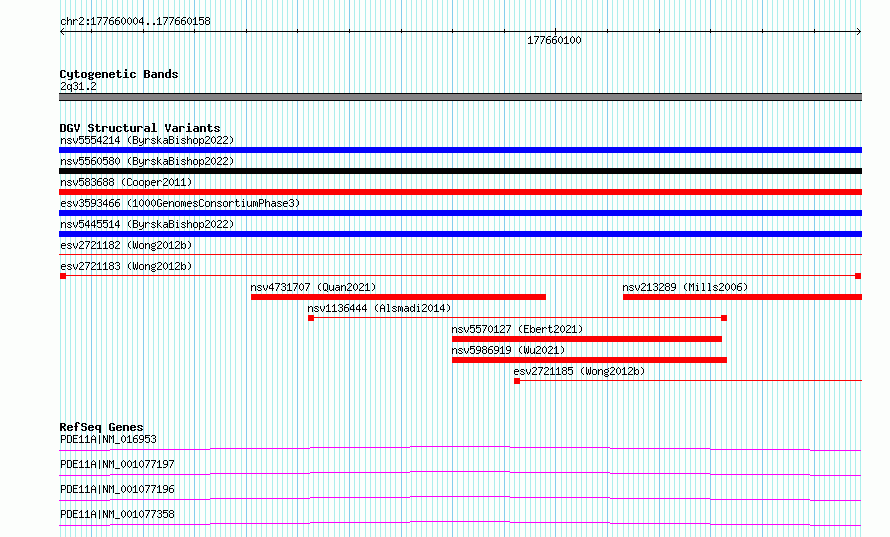This screenshot has height=537, width=890.
Task: Open the RefSeq Genes track title
Action: pyautogui.click(x=102, y=427)
